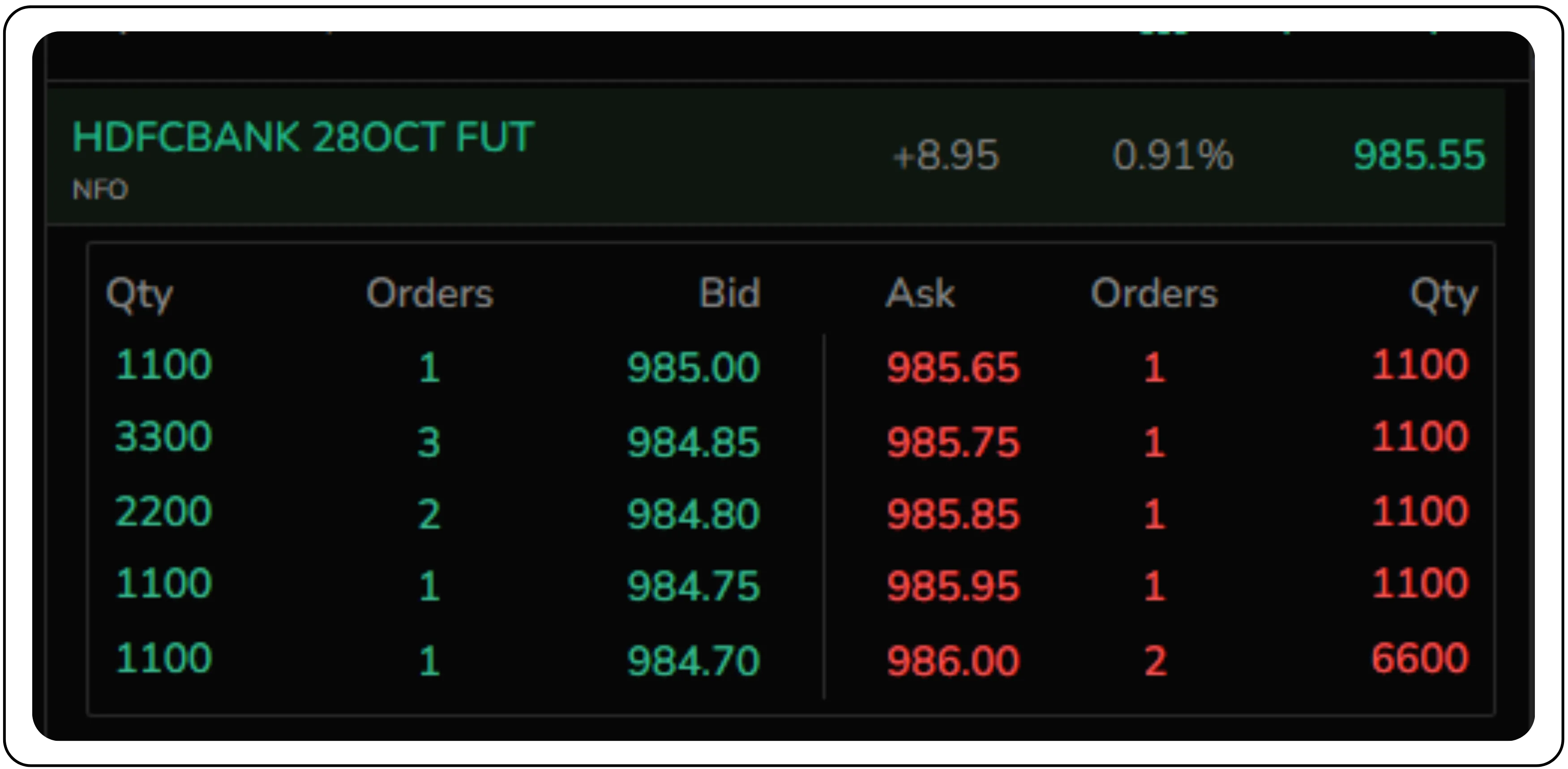Choose the ask price 985.85

tap(953, 514)
